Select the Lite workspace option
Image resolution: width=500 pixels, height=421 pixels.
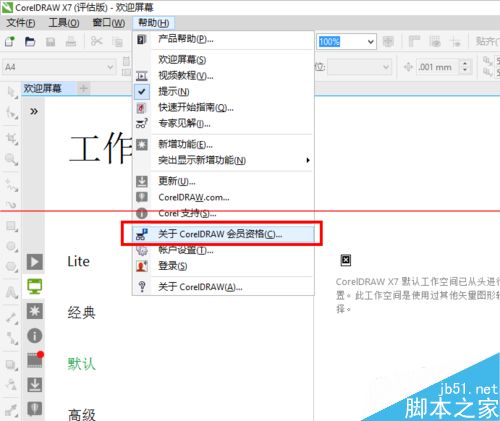(78, 261)
